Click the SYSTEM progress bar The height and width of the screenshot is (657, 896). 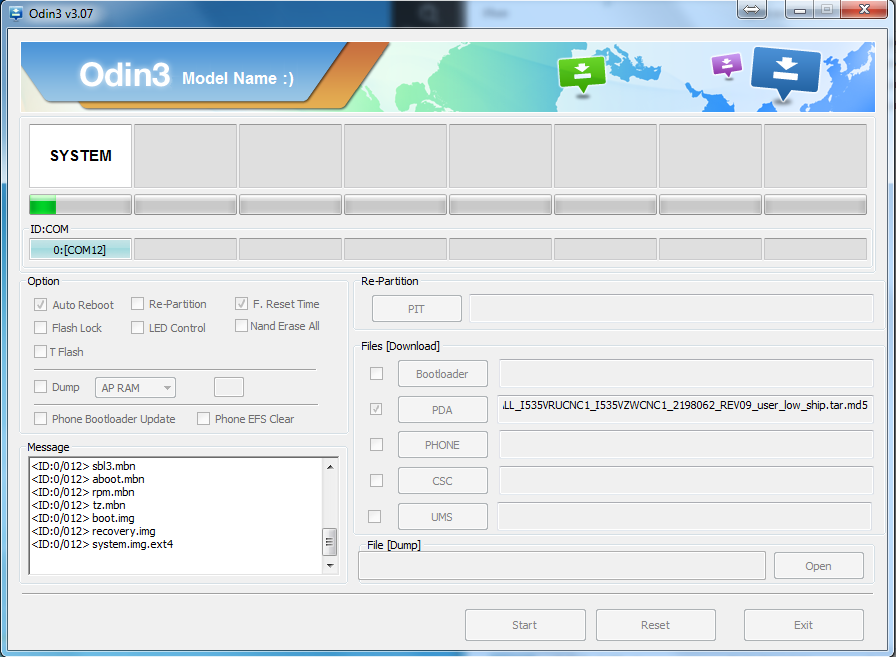[80, 206]
